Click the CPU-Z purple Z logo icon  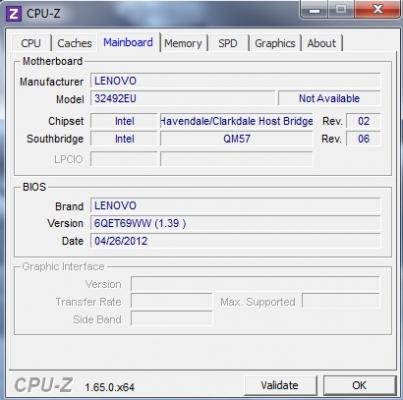point(14,14)
